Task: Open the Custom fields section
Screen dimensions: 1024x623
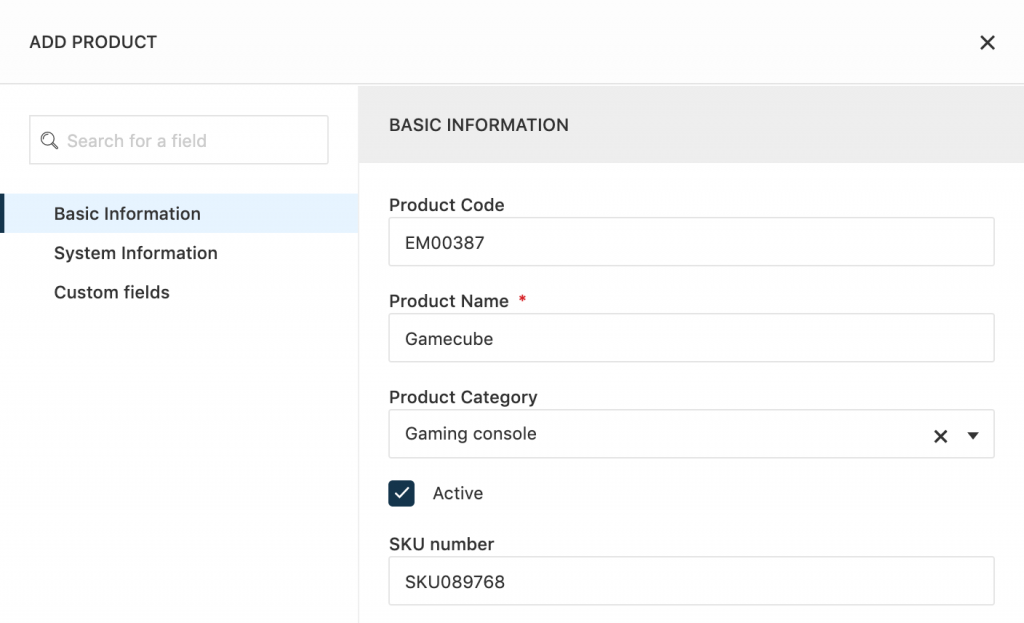Action: [111, 292]
